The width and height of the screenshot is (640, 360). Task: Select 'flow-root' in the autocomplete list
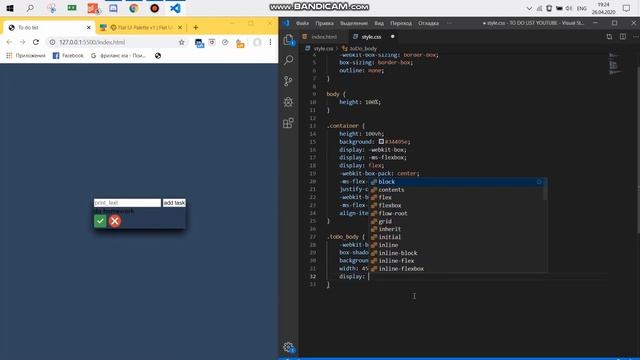(x=457, y=213)
